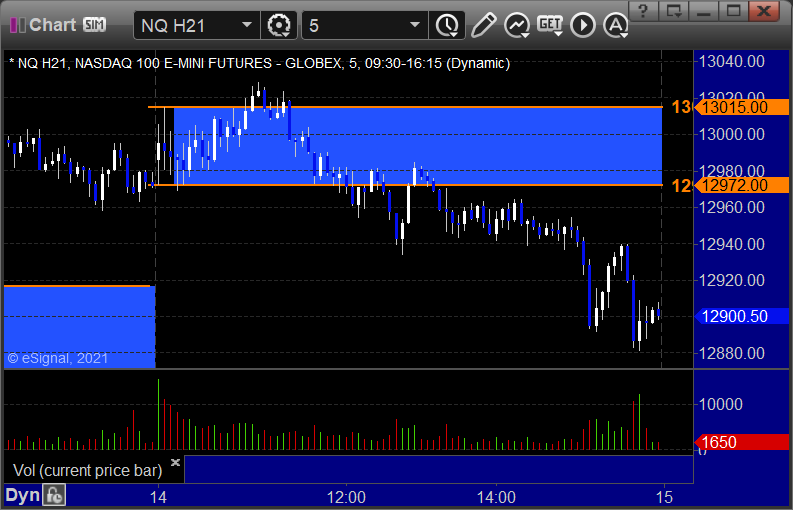The width and height of the screenshot is (793, 510).
Task: Start bar replay with the play icon
Action: [583, 25]
